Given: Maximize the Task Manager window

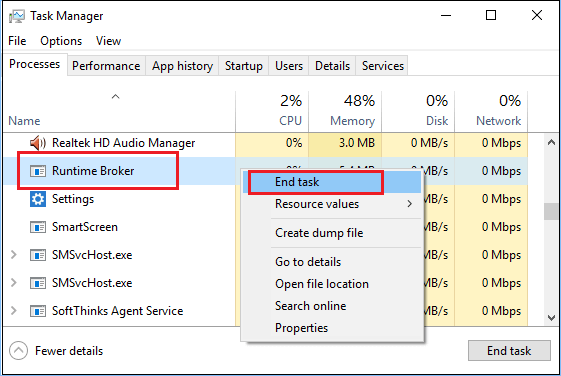Looking at the screenshot, I should tap(491, 15).
